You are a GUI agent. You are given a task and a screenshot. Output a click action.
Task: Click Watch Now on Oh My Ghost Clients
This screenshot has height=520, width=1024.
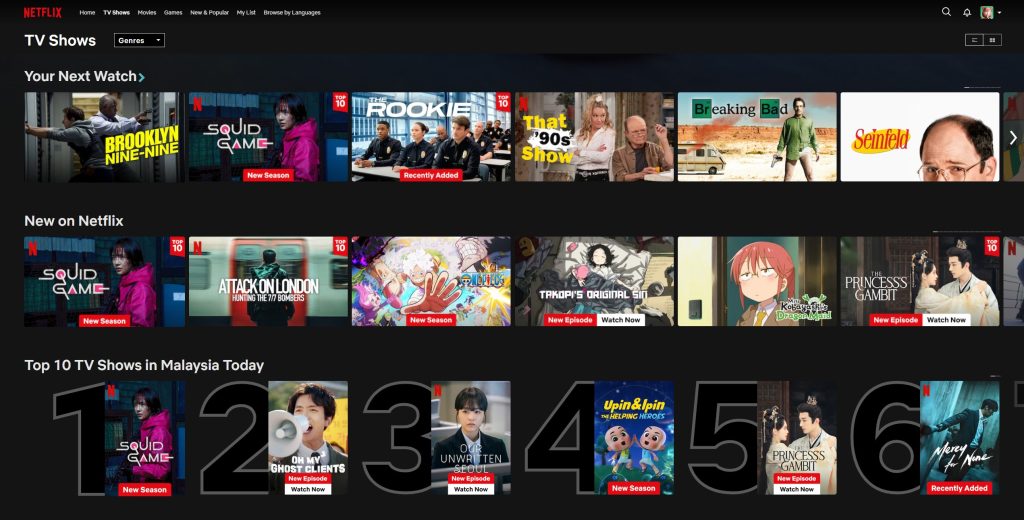pyautogui.click(x=308, y=489)
